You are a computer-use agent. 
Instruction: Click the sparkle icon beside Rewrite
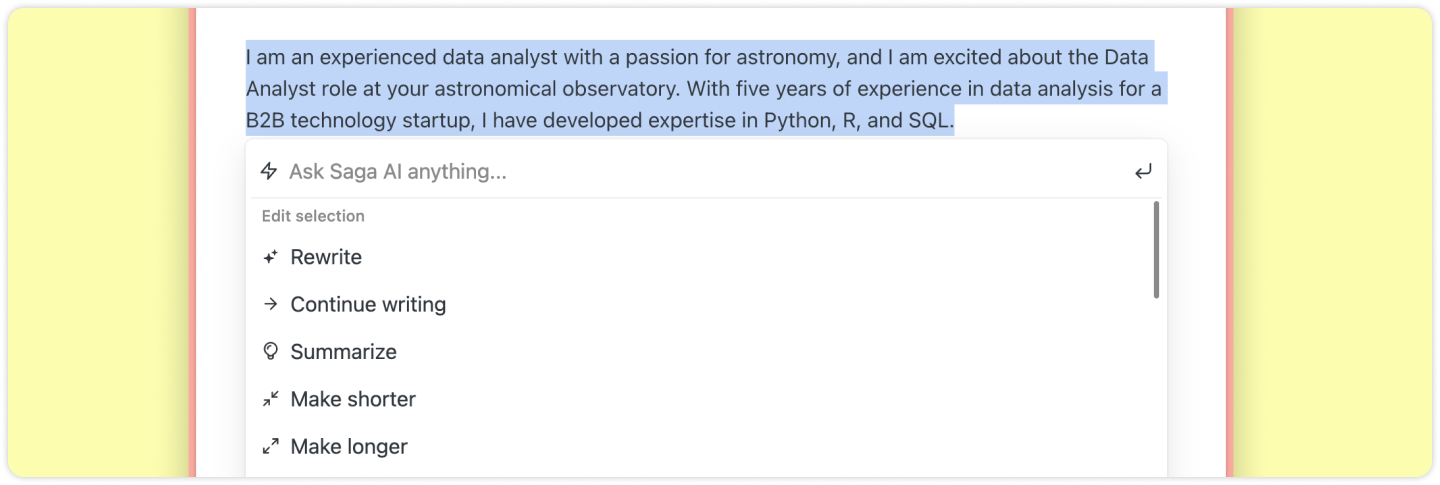coord(269,257)
